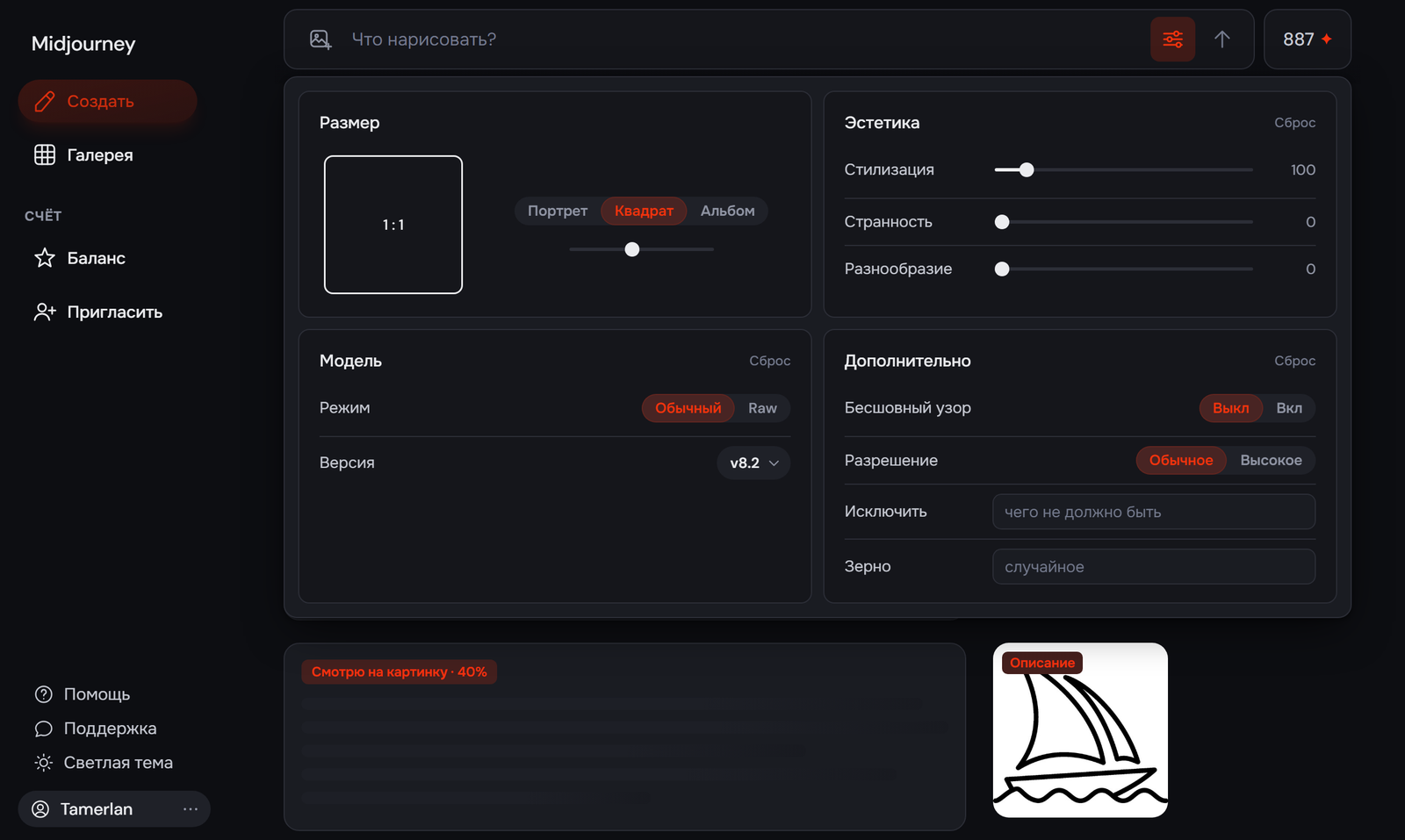Viewport: 1405px width, 840px height.
Task: Submit prompt with the up arrow icon
Action: pos(1222,39)
